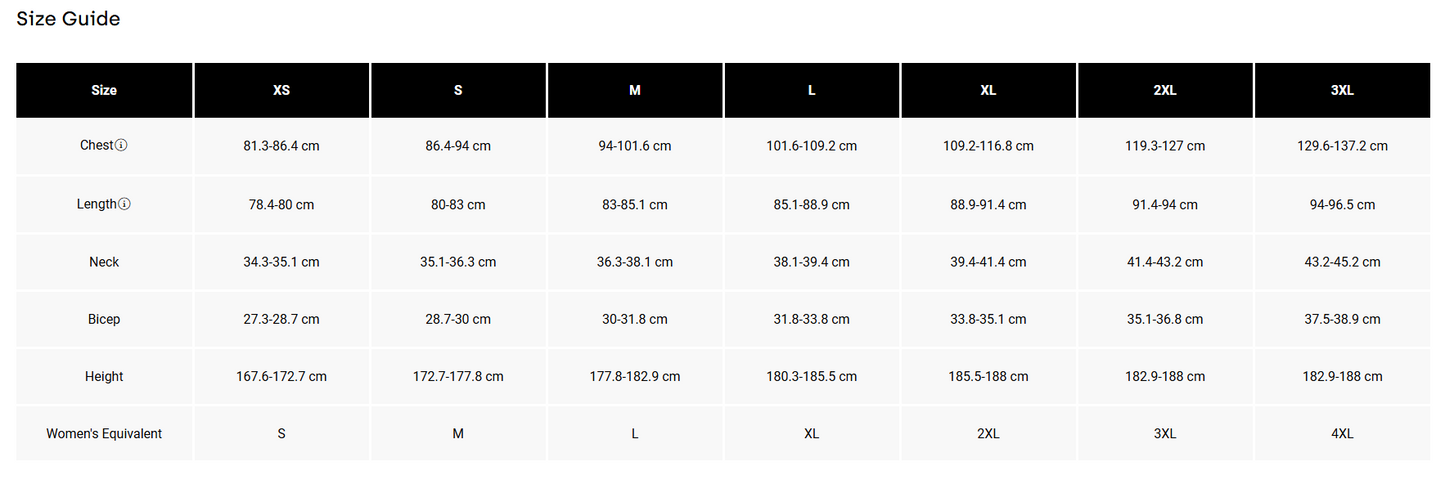Select the 167.6-172.7 cm height cell

pyautogui.click(x=282, y=377)
